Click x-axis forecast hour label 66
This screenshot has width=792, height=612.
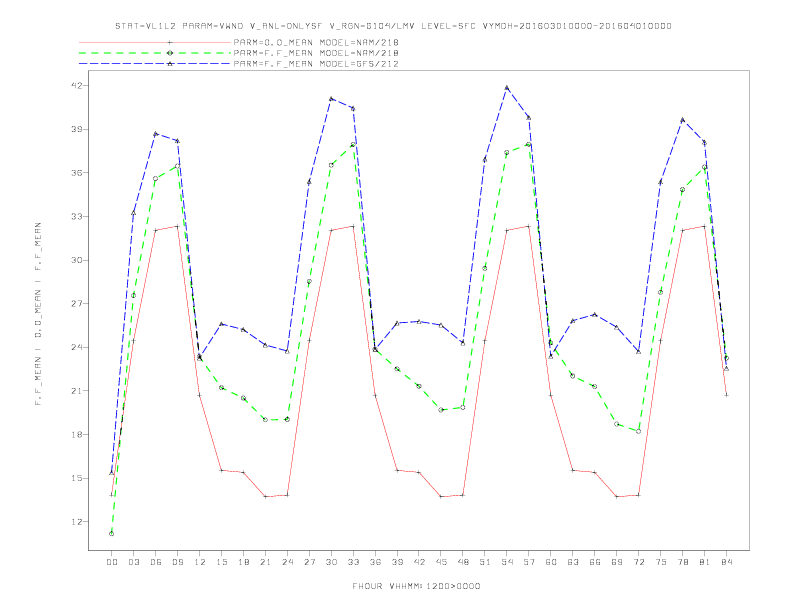595,562
